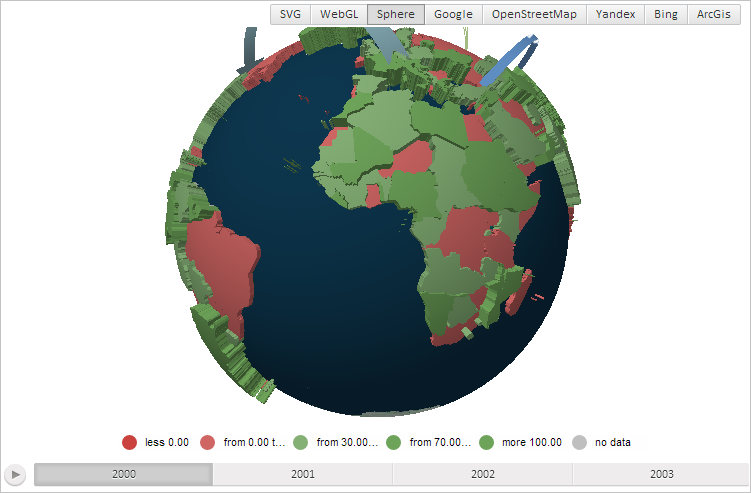Select year 2001 on the timeline

303,474
